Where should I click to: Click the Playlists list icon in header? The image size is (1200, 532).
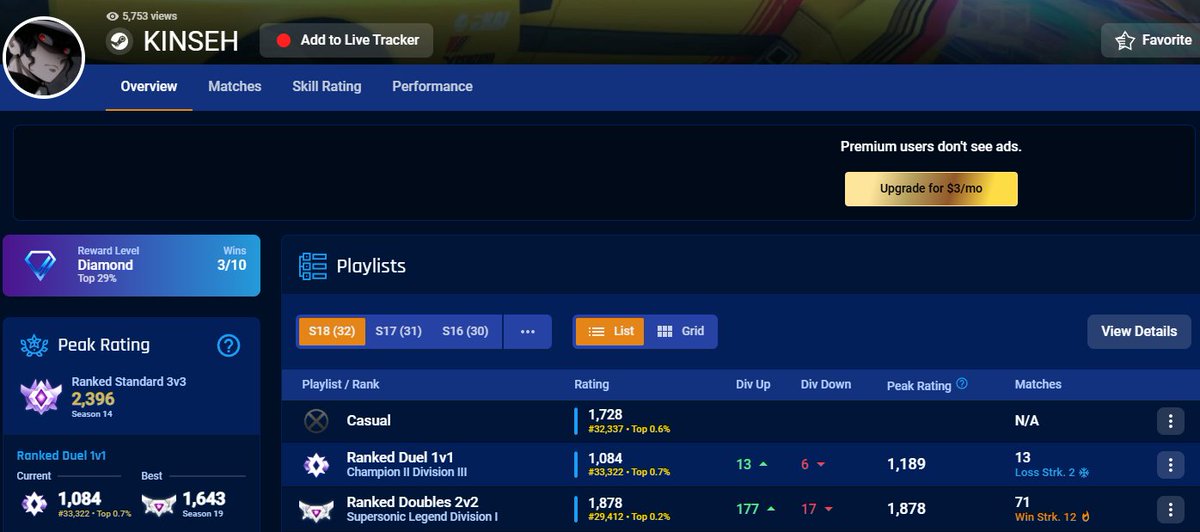coord(314,267)
